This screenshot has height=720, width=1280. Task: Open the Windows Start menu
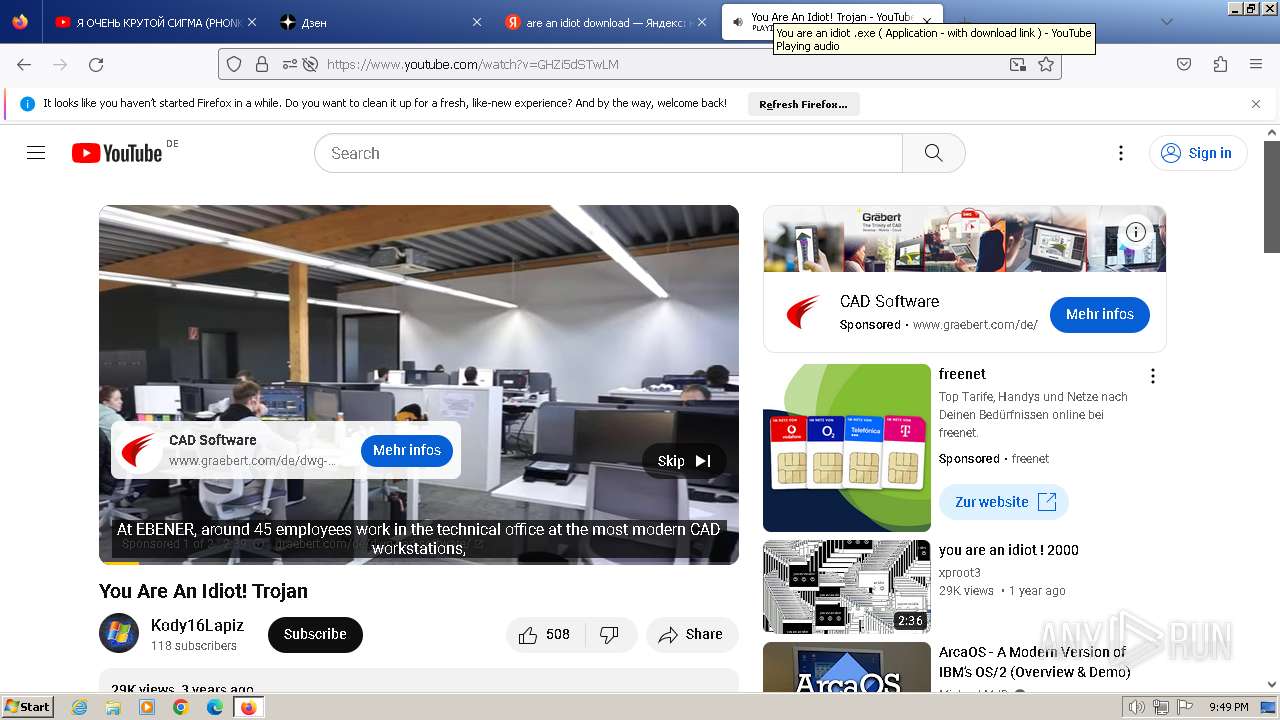(28, 707)
